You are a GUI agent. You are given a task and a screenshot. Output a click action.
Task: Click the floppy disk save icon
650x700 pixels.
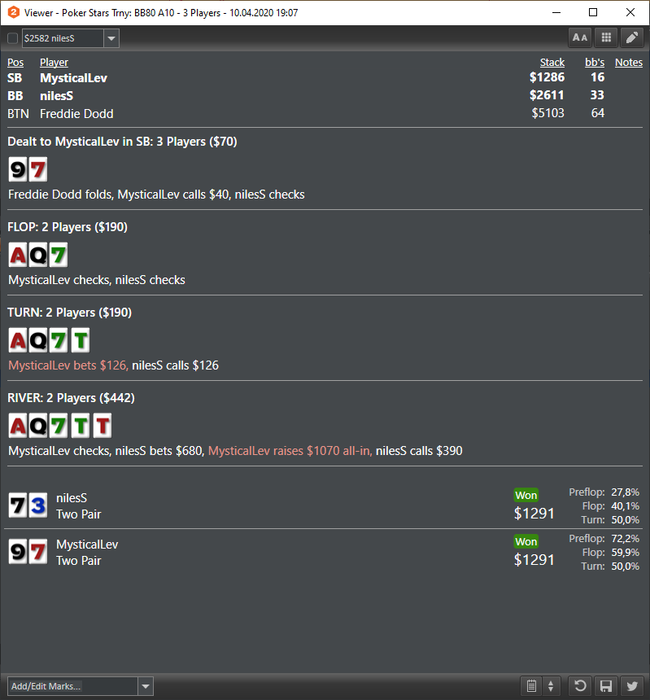[606, 686]
